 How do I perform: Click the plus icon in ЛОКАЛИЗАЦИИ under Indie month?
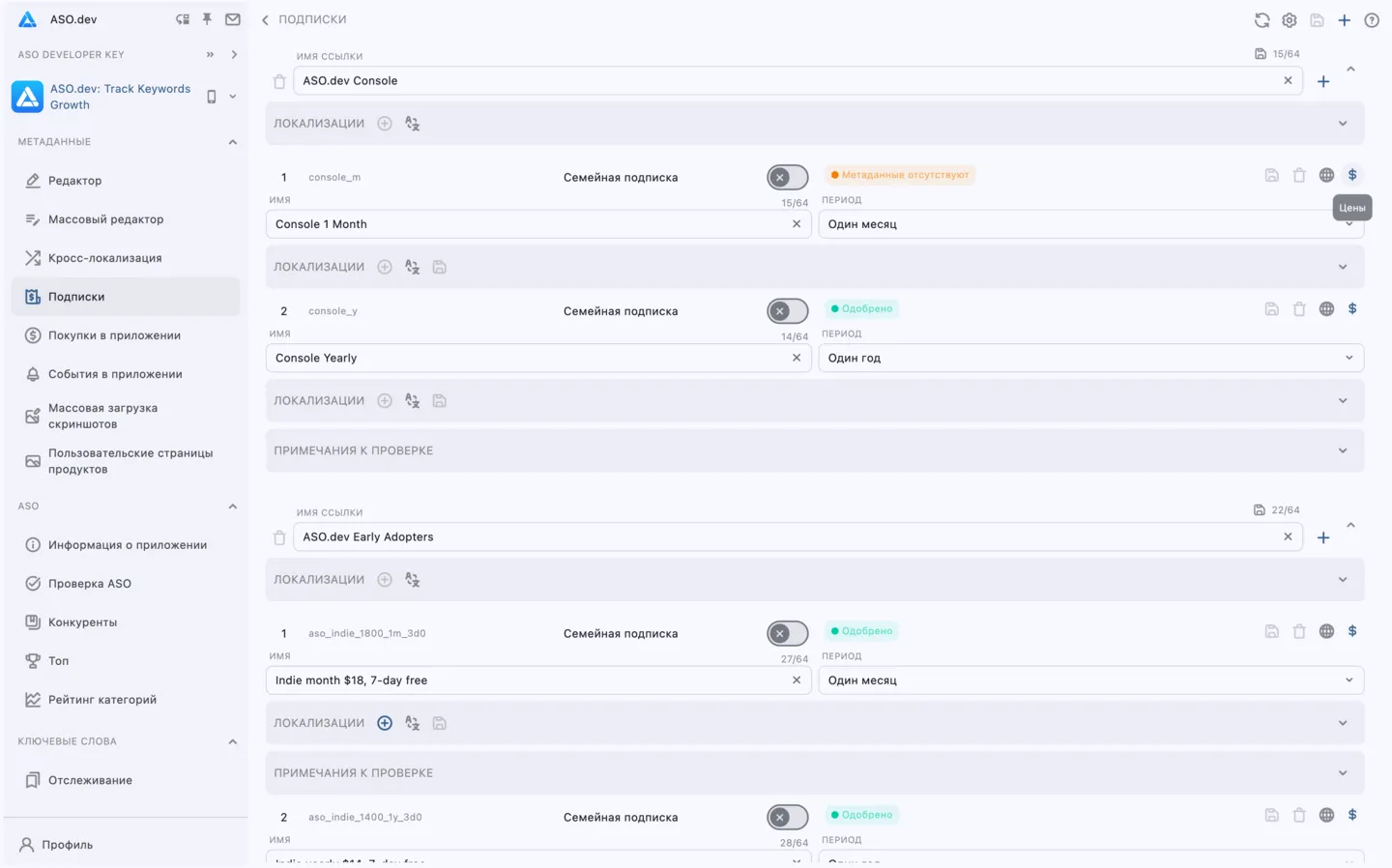click(x=384, y=722)
